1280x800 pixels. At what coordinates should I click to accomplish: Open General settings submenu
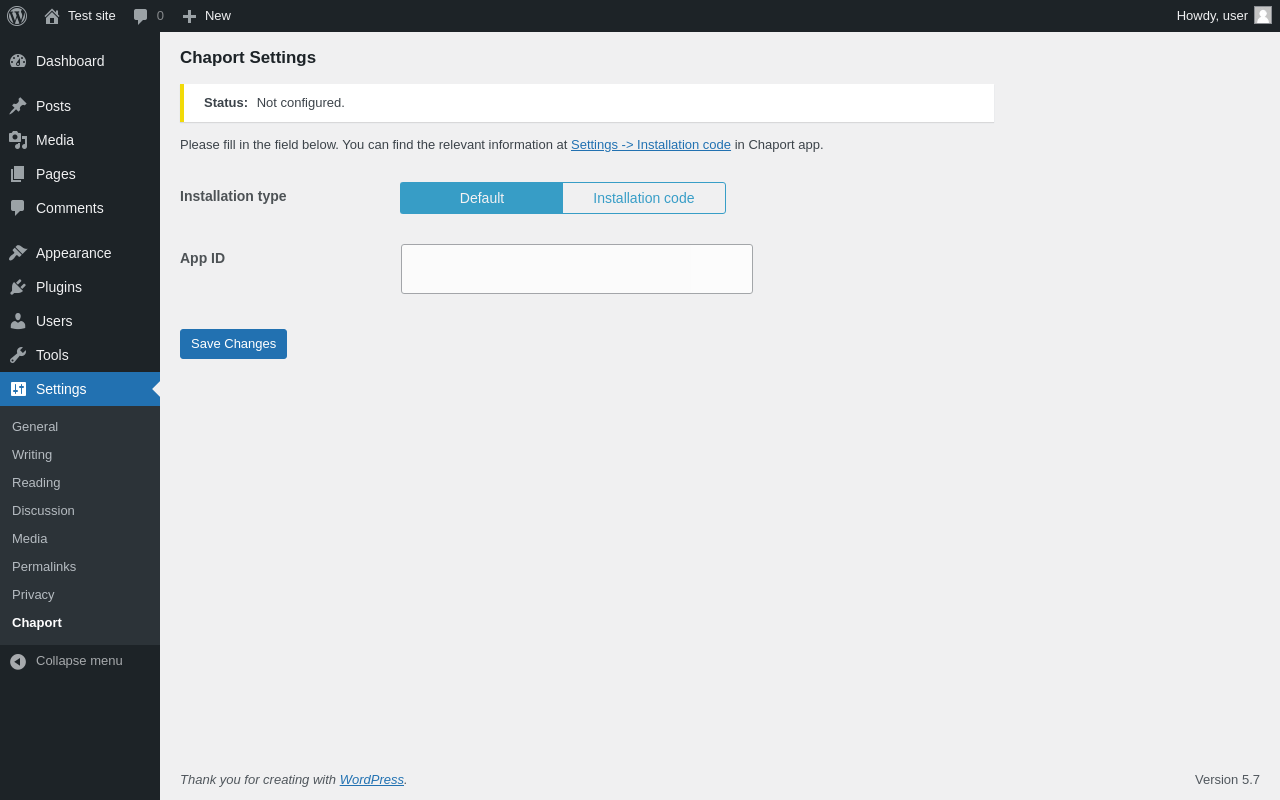click(80, 427)
